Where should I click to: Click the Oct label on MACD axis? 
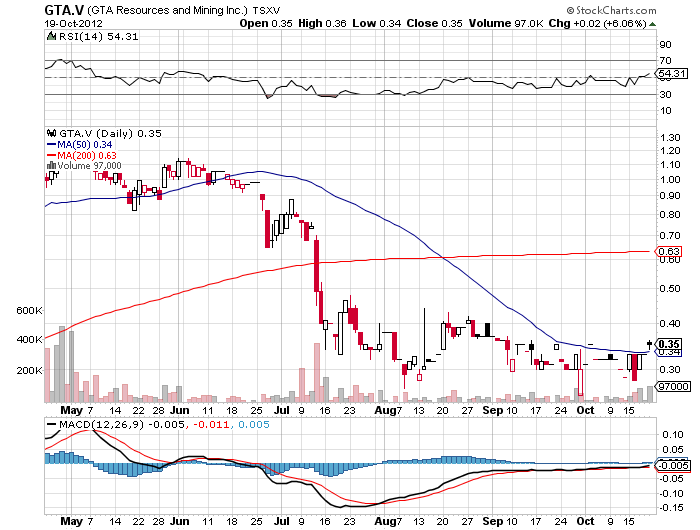(x=585, y=521)
